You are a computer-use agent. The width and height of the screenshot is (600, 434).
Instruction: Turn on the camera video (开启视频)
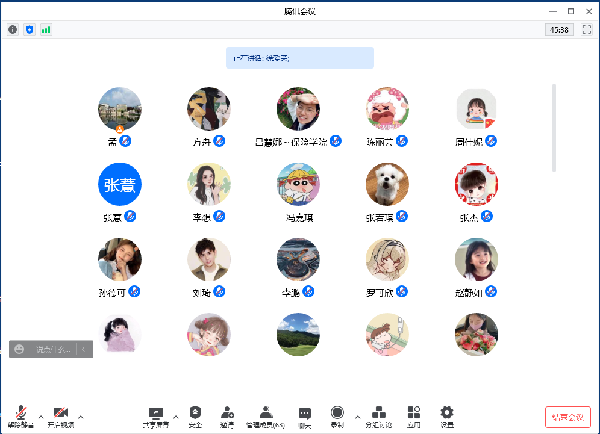61,415
